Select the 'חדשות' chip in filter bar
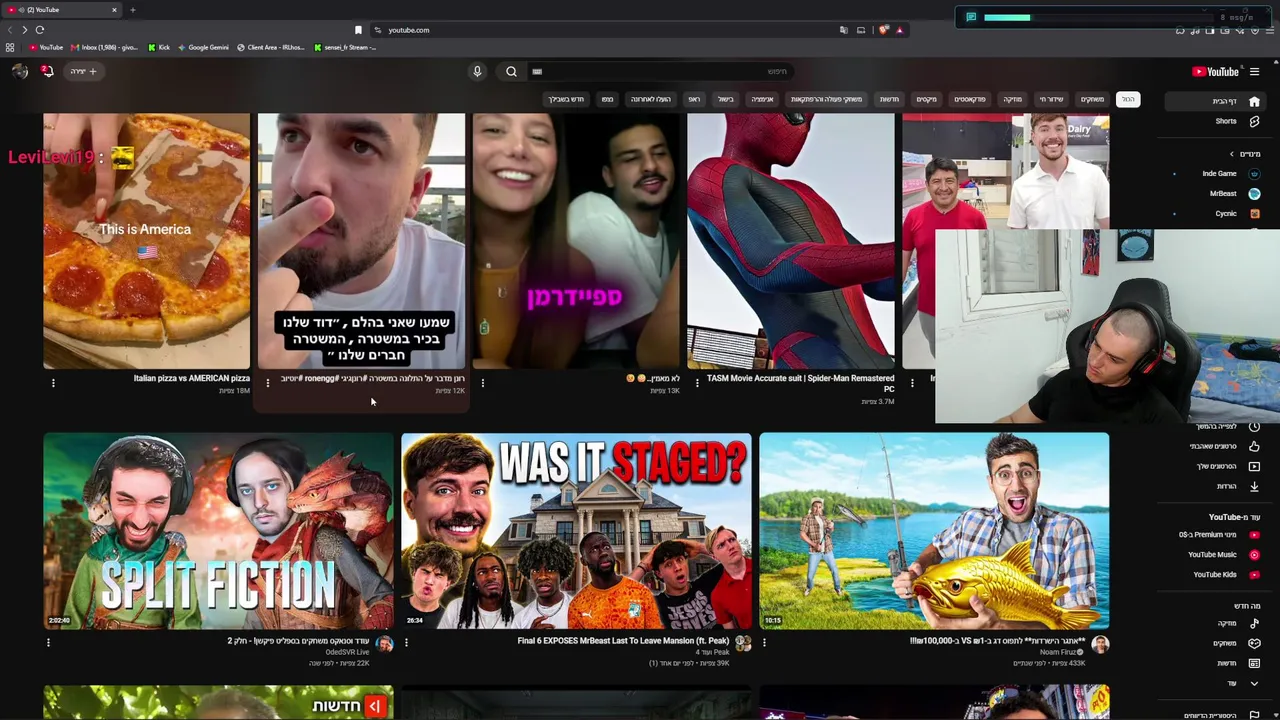 click(889, 99)
